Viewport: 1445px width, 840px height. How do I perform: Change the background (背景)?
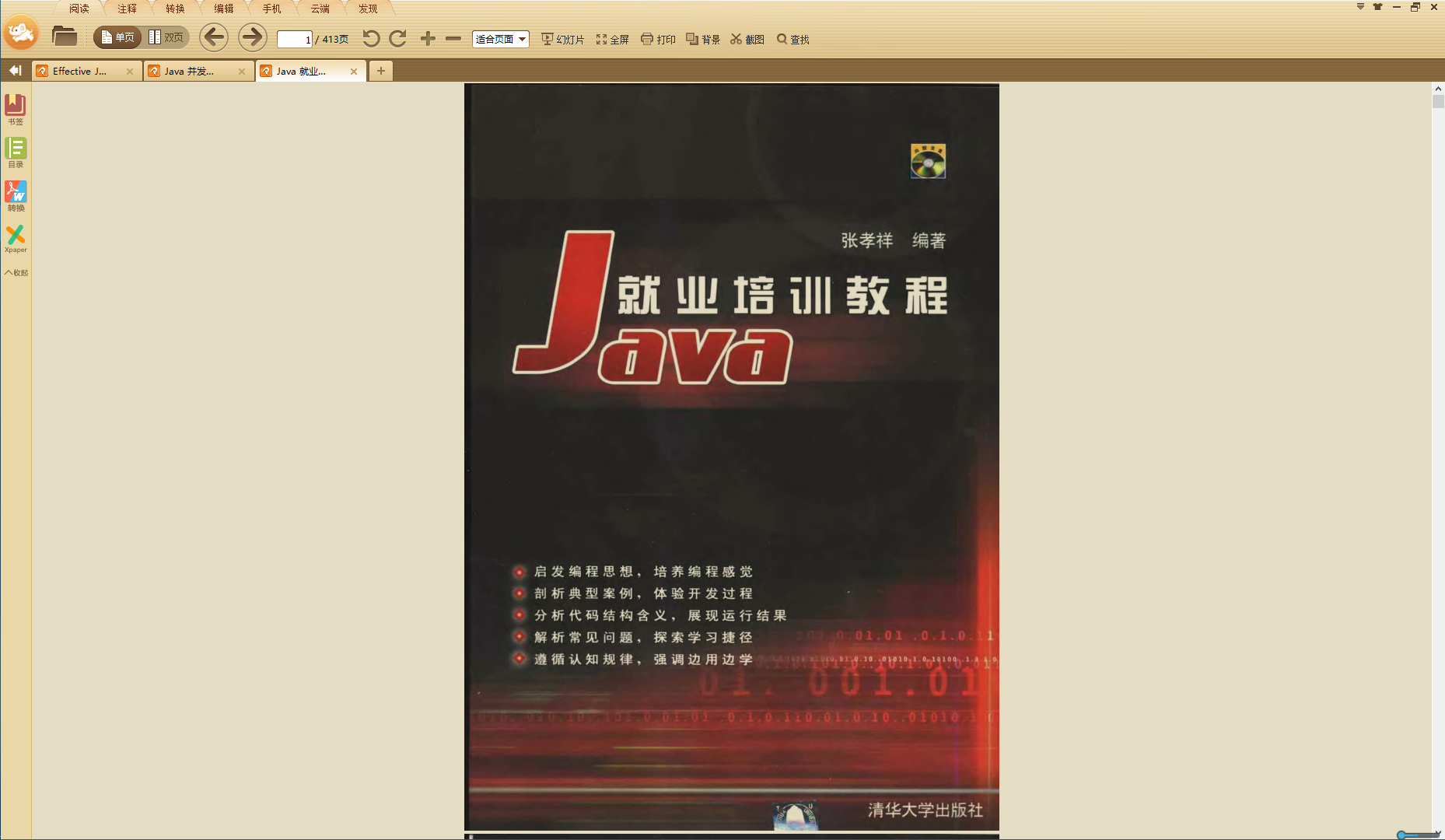tap(703, 39)
